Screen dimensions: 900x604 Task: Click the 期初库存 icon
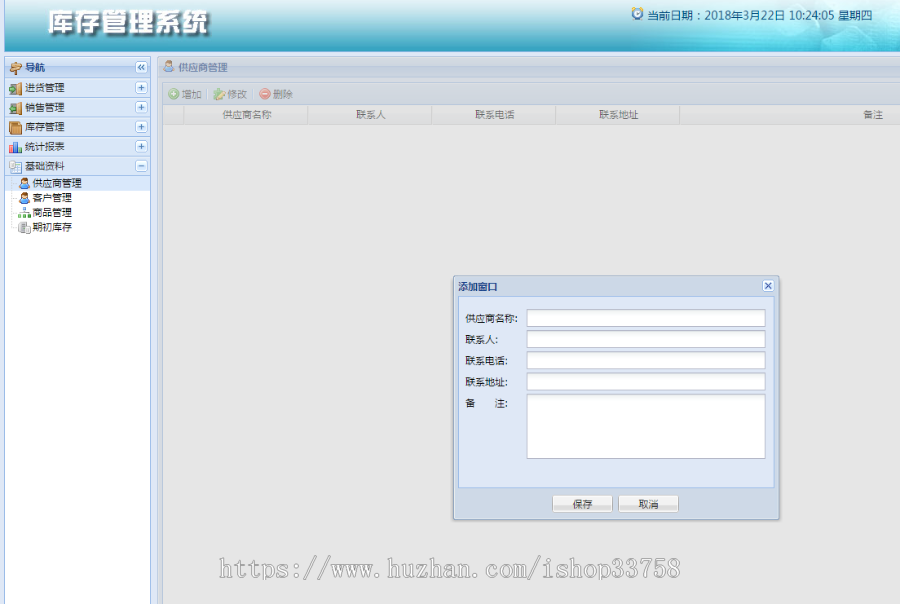click(x=22, y=227)
